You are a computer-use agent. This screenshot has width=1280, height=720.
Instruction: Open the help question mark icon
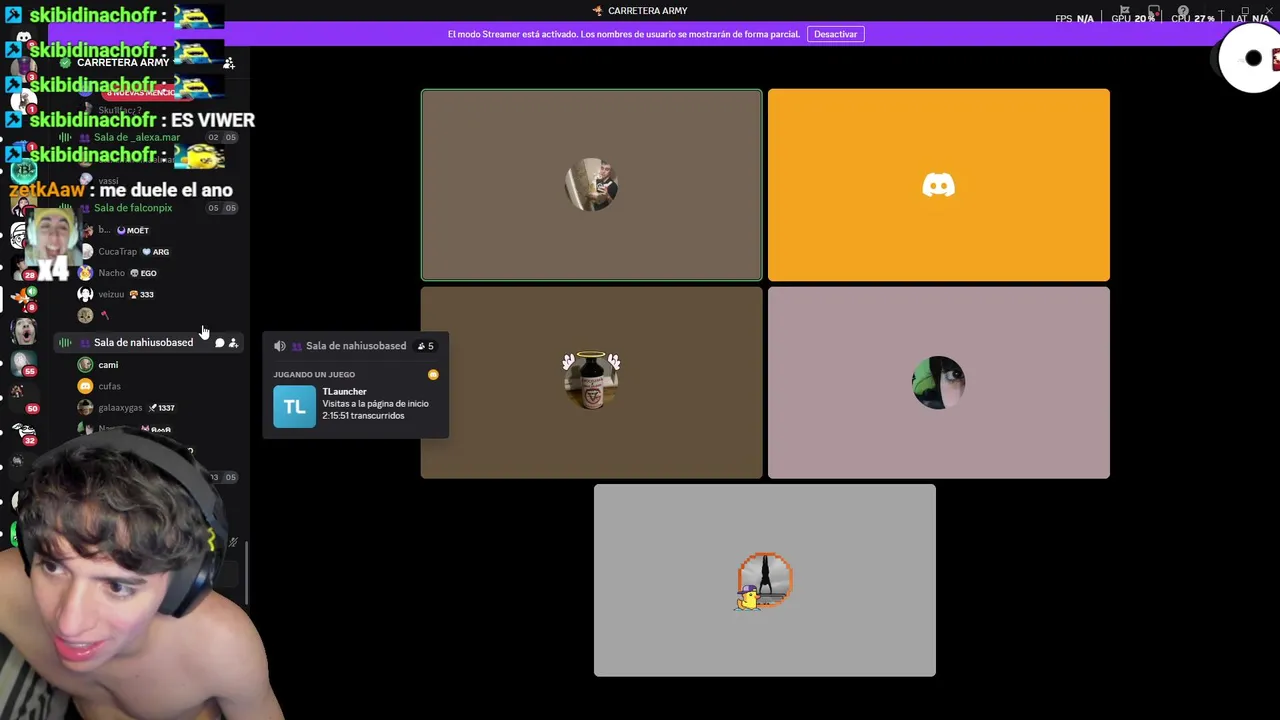pyautogui.click(x=1183, y=12)
